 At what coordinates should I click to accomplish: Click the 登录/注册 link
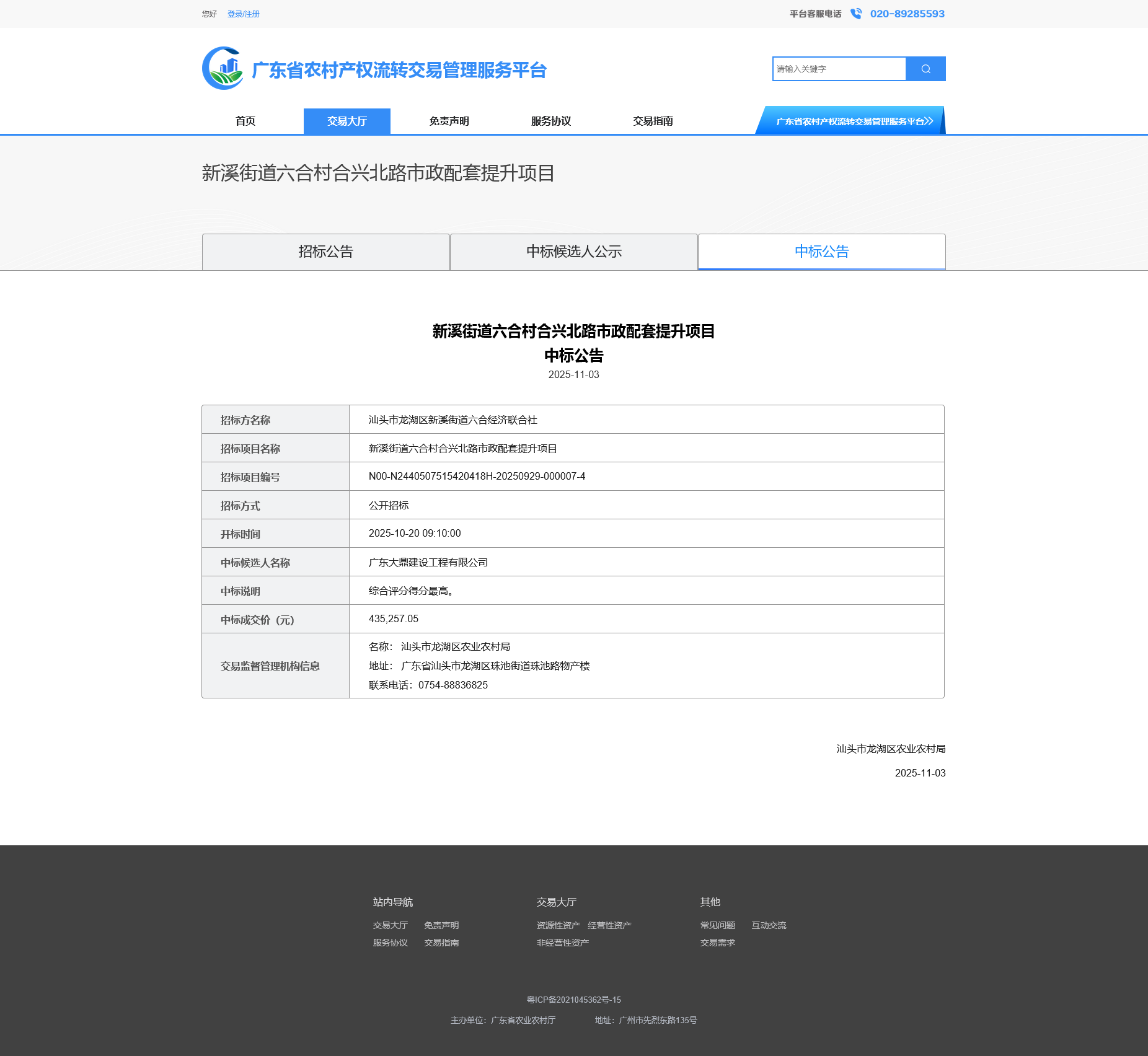pyautogui.click(x=242, y=13)
